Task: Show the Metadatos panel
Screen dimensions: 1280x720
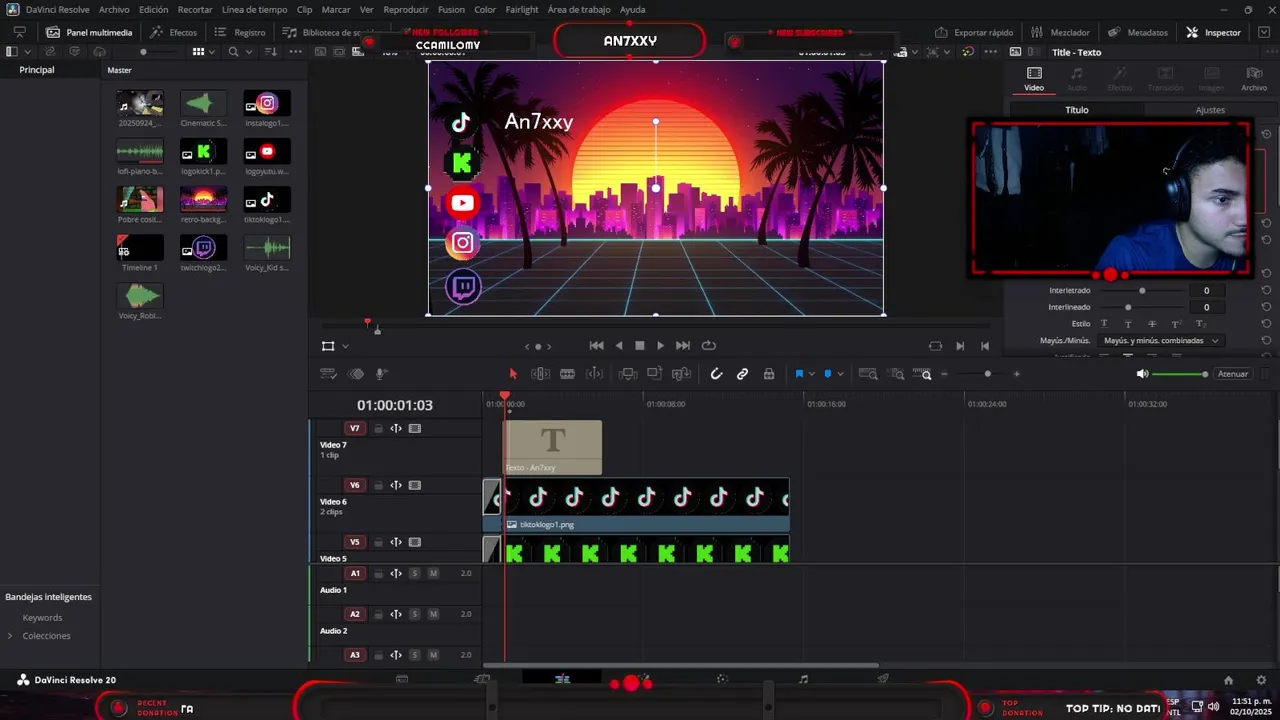Action: [x=1138, y=32]
